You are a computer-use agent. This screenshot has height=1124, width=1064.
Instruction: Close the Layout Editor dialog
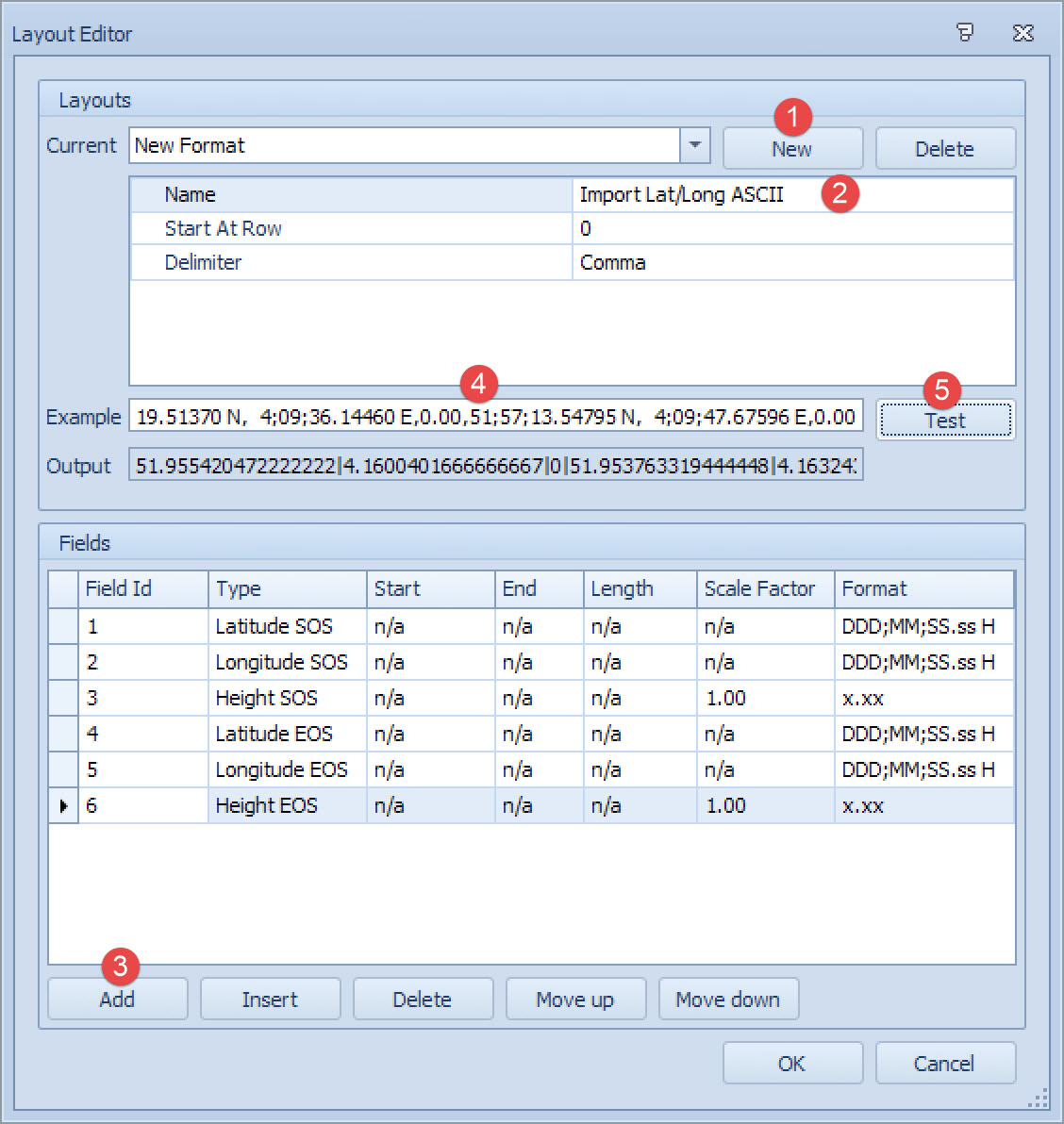click(1022, 33)
